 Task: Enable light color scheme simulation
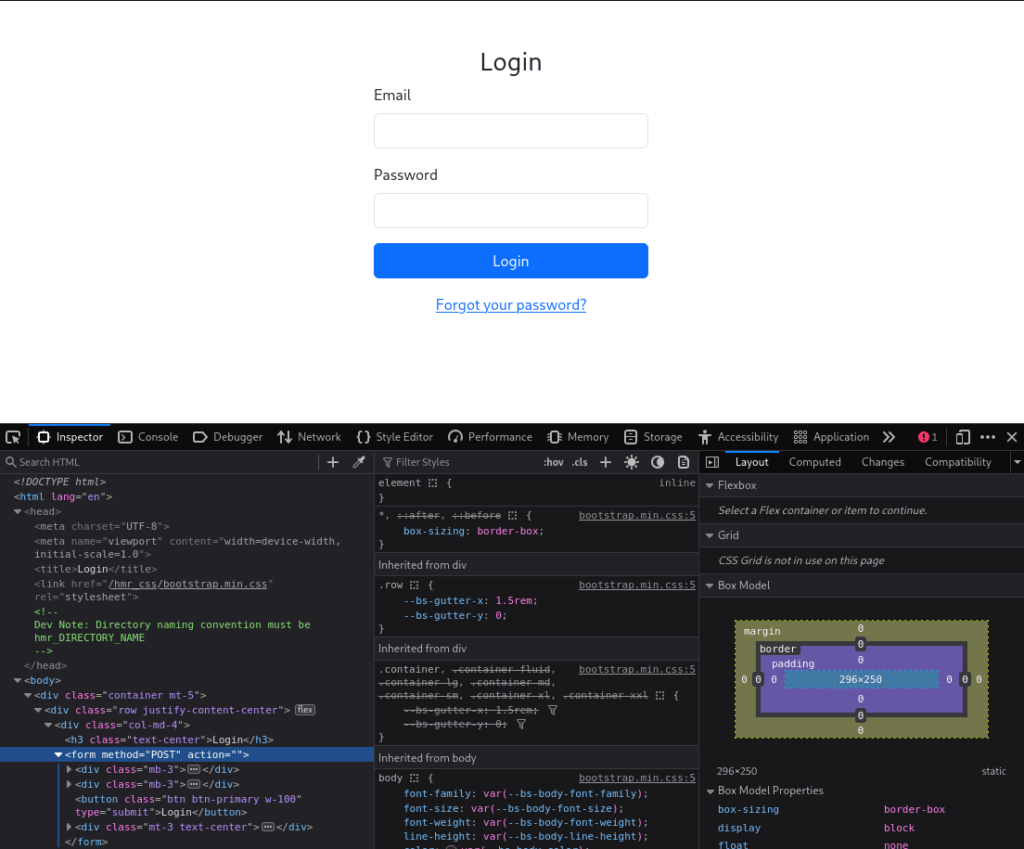coord(631,462)
